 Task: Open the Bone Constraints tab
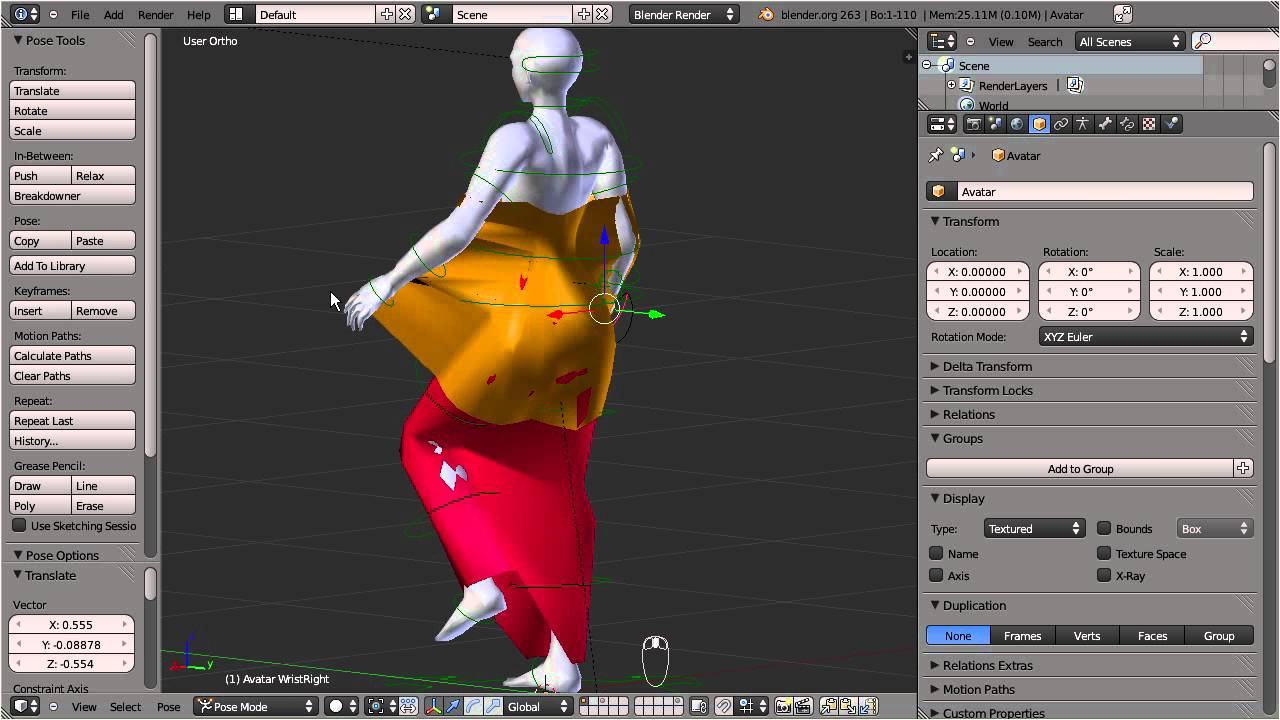pyautogui.click(x=1127, y=124)
